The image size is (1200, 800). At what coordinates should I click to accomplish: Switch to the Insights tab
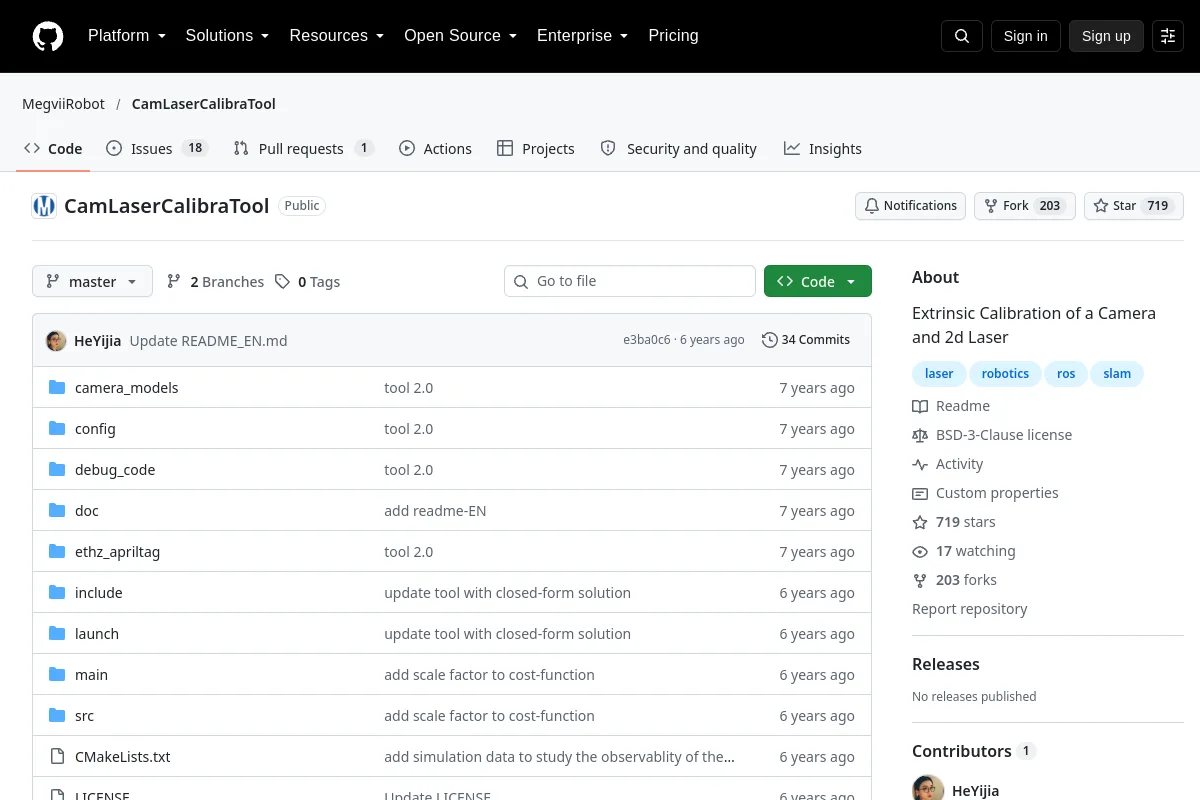[822, 148]
